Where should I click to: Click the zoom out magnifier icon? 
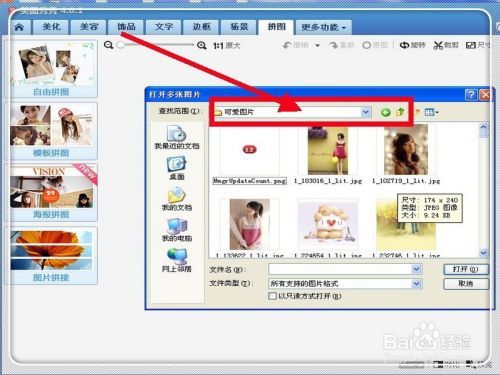[108, 45]
